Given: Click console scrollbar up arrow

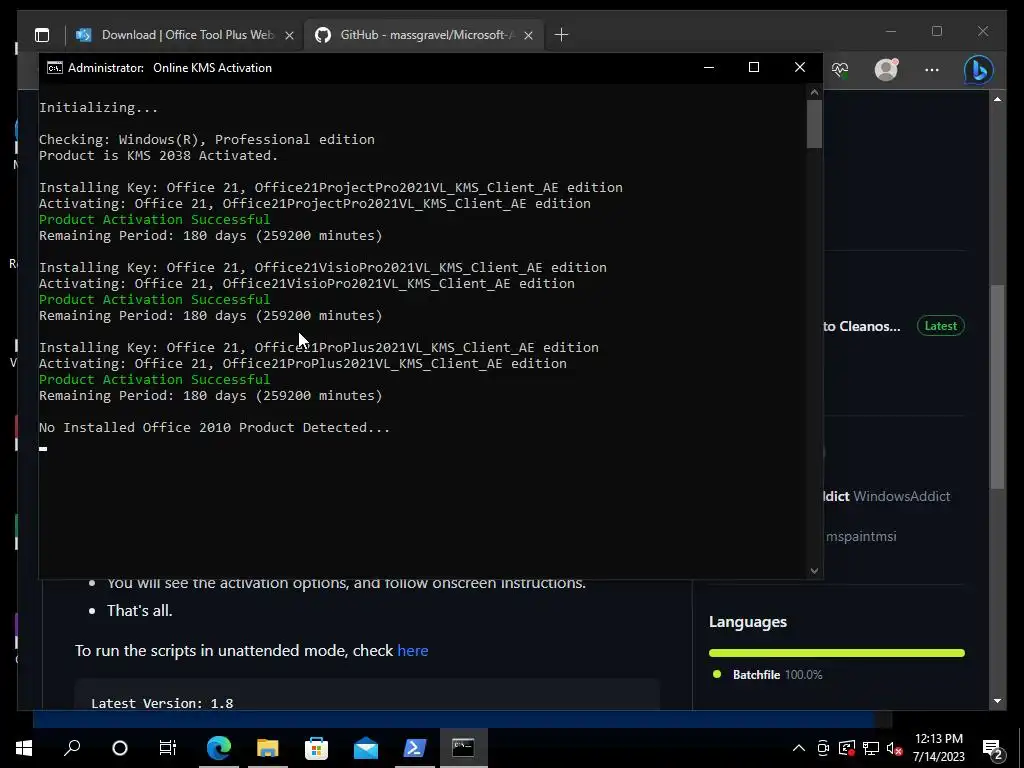Looking at the screenshot, I should coord(814,92).
